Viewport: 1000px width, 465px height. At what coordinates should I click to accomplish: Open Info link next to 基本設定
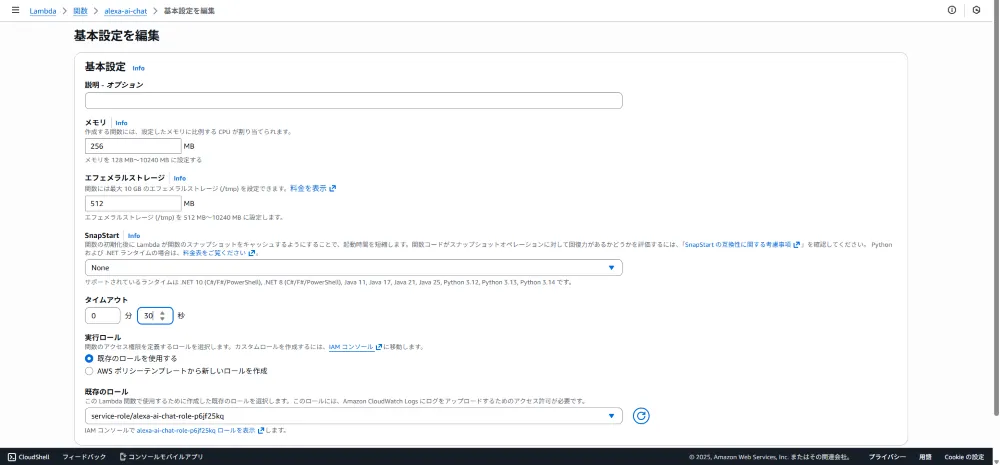(x=138, y=68)
